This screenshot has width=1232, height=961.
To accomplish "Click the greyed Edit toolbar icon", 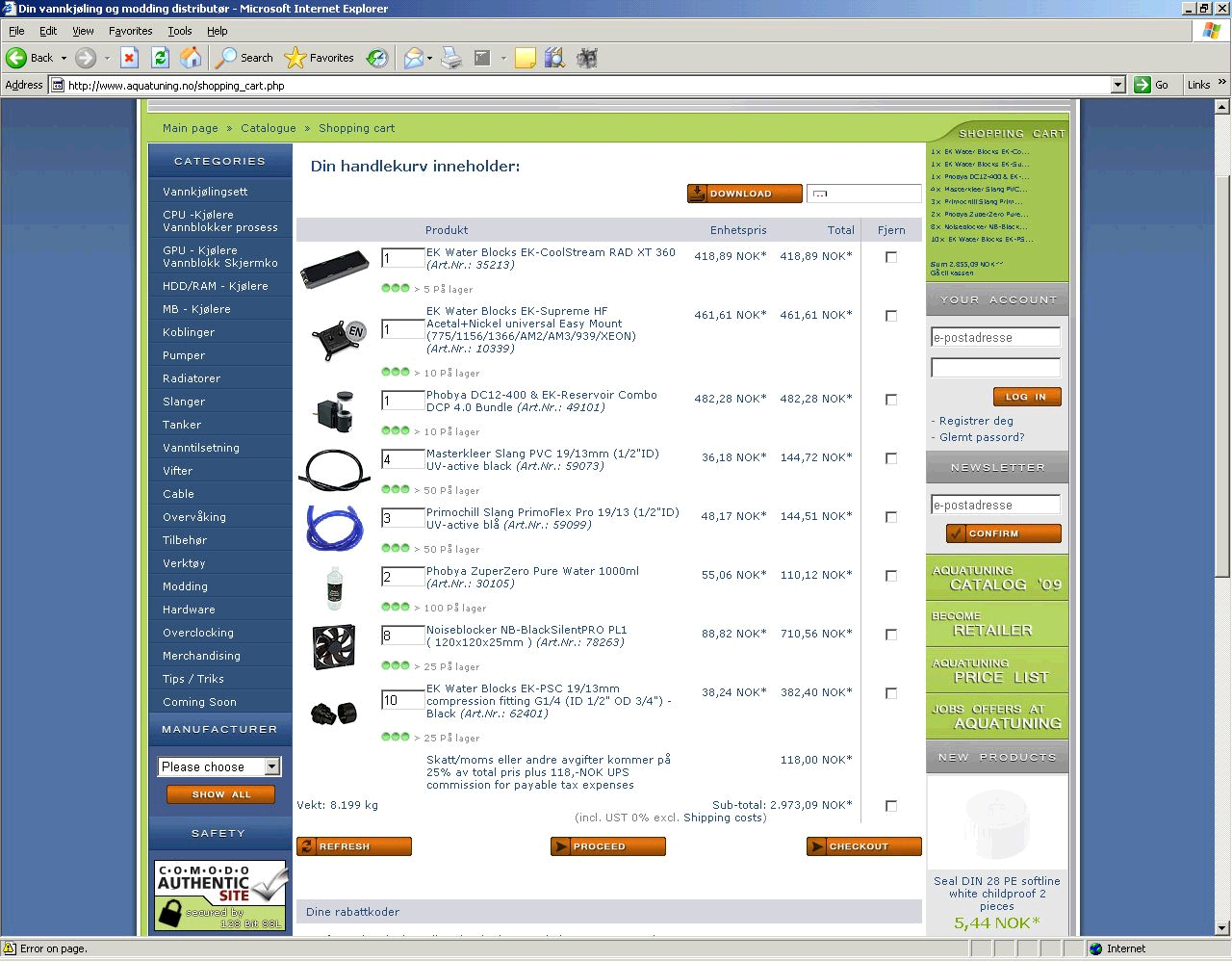I will 483,58.
